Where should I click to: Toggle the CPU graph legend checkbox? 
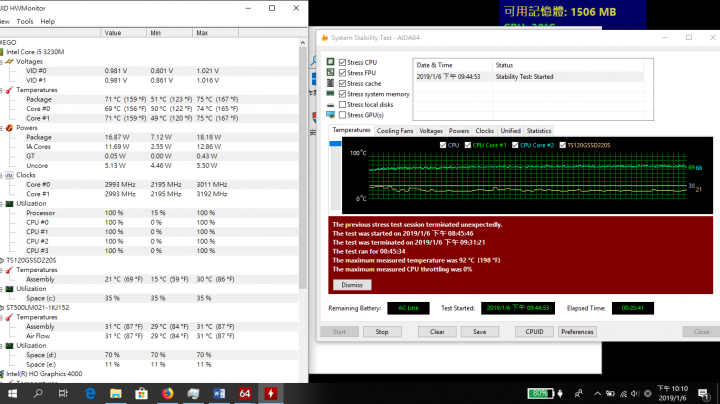coord(443,145)
